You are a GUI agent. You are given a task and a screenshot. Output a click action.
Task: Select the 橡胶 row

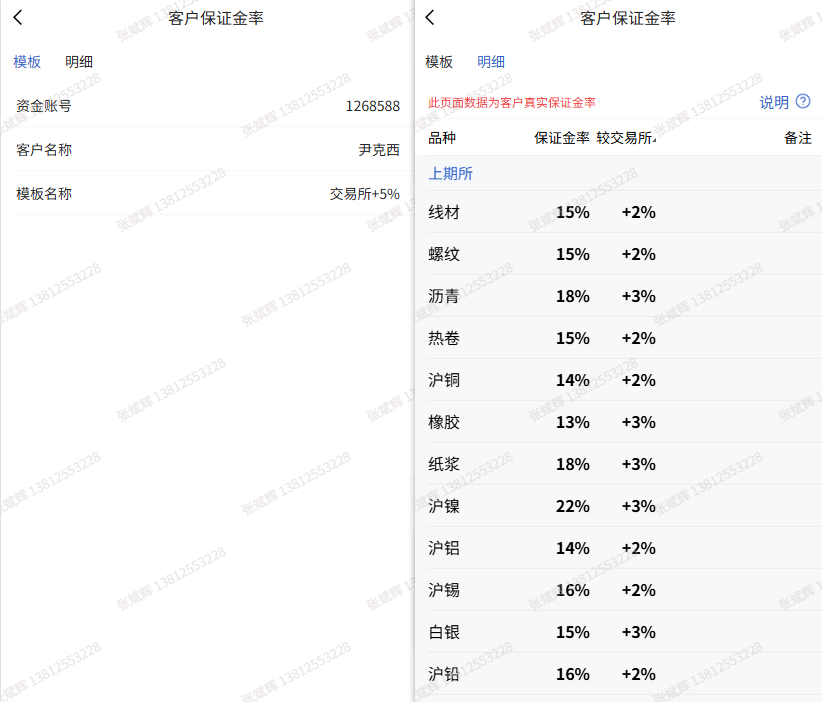point(619,422)
